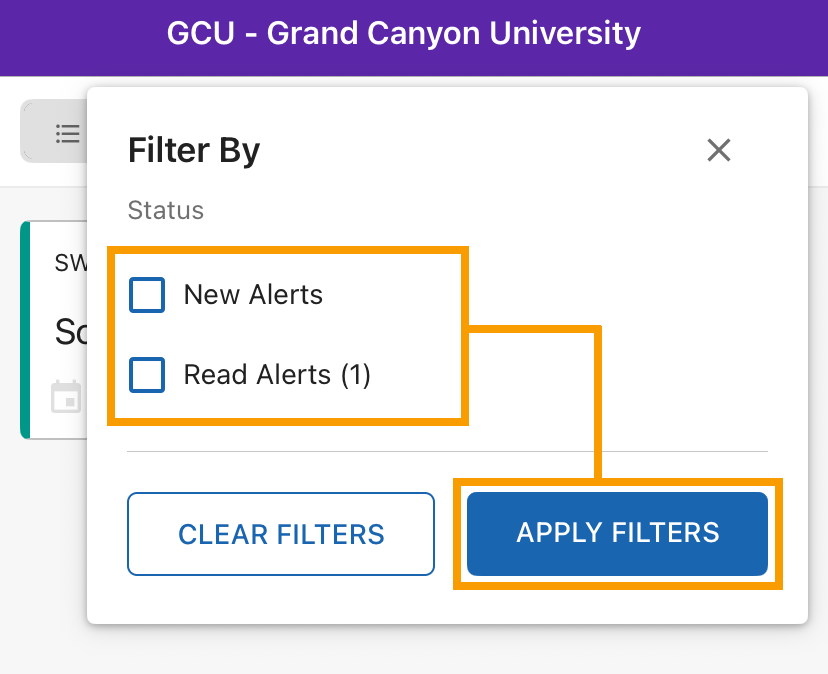The image size is (828, 674).
Task: Click the green stripe on the card edge
Action: pos(25,330)
